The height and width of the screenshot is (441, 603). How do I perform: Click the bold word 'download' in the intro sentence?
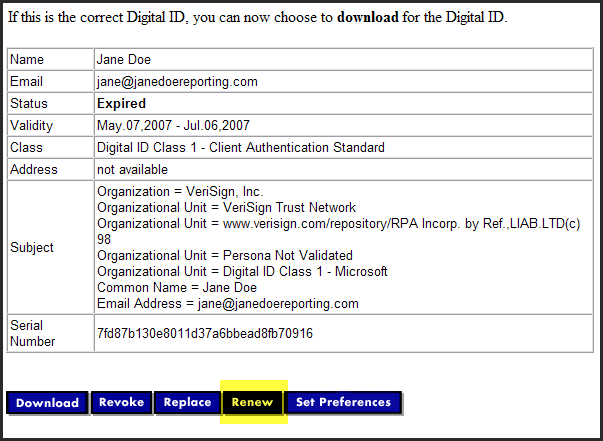tap(368, 17)
